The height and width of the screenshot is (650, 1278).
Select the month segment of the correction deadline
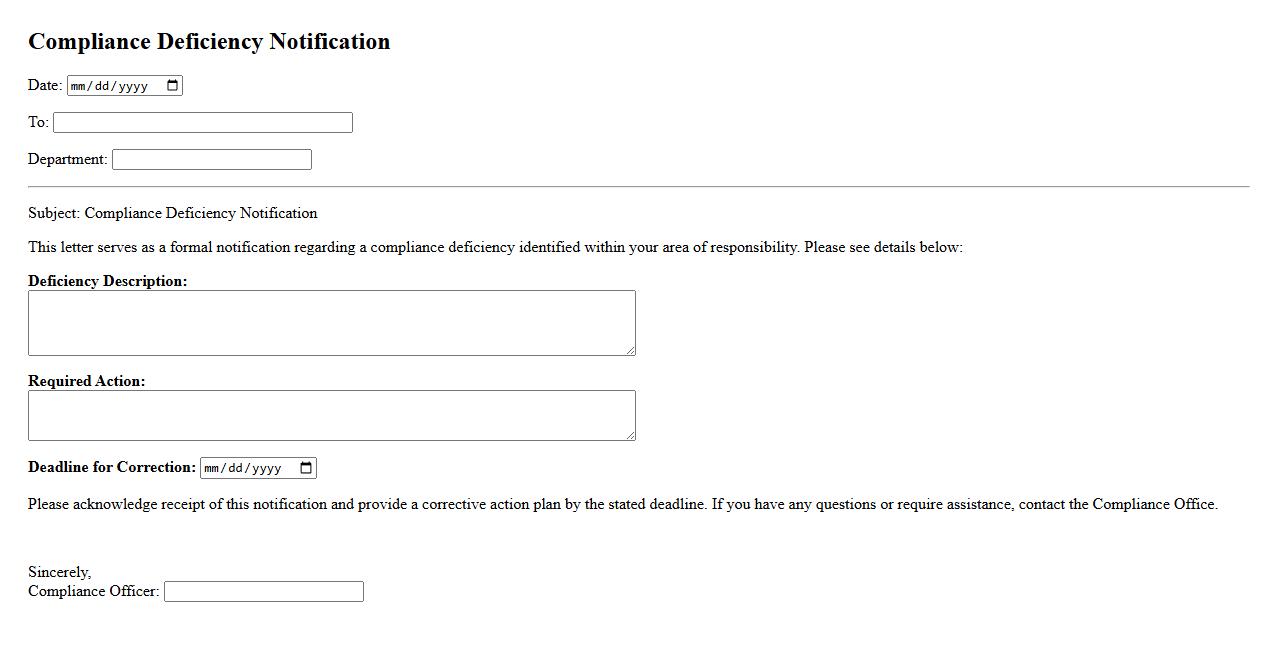tap(214, 468)
